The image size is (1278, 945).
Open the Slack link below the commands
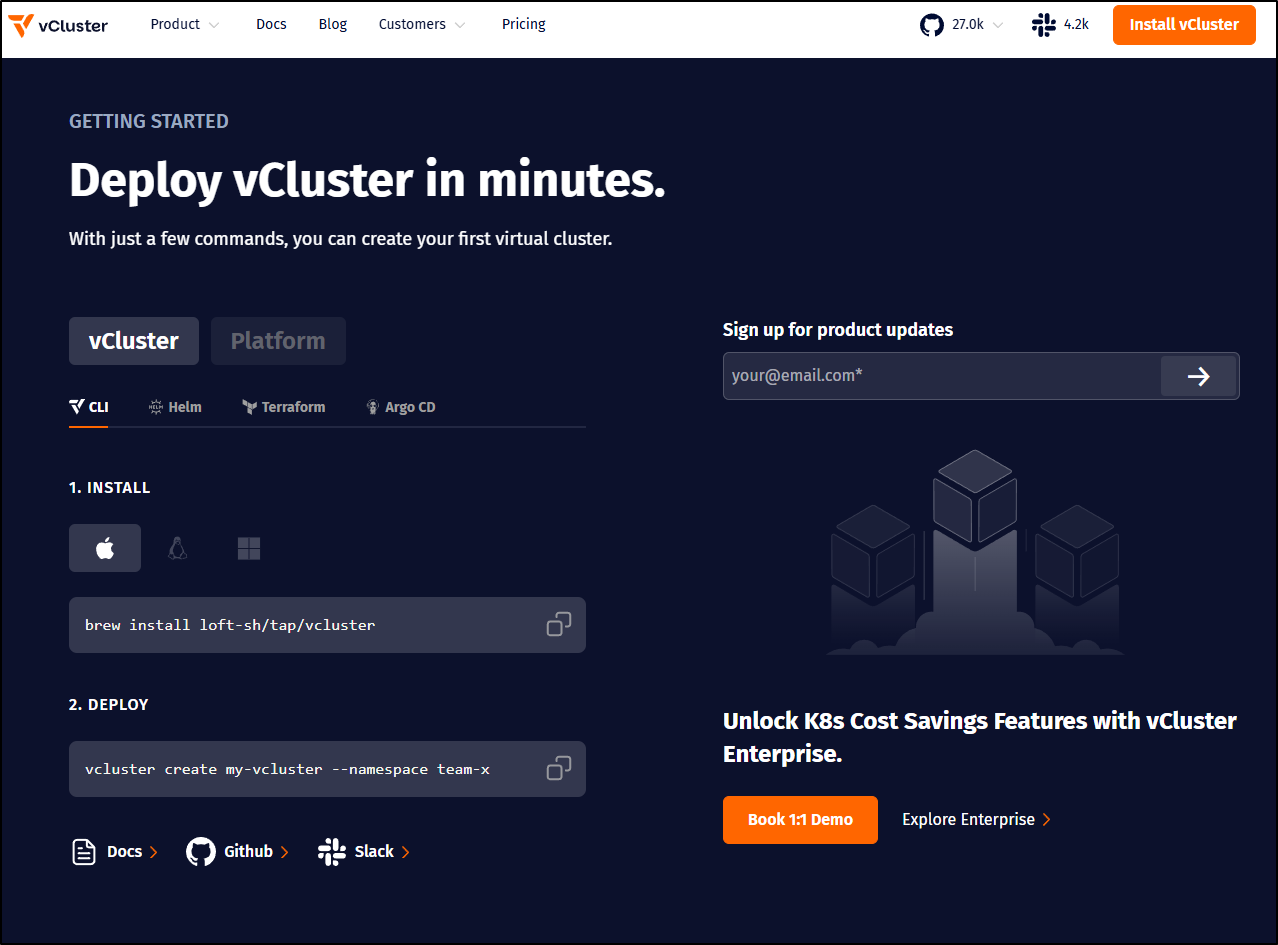(364, 852)
